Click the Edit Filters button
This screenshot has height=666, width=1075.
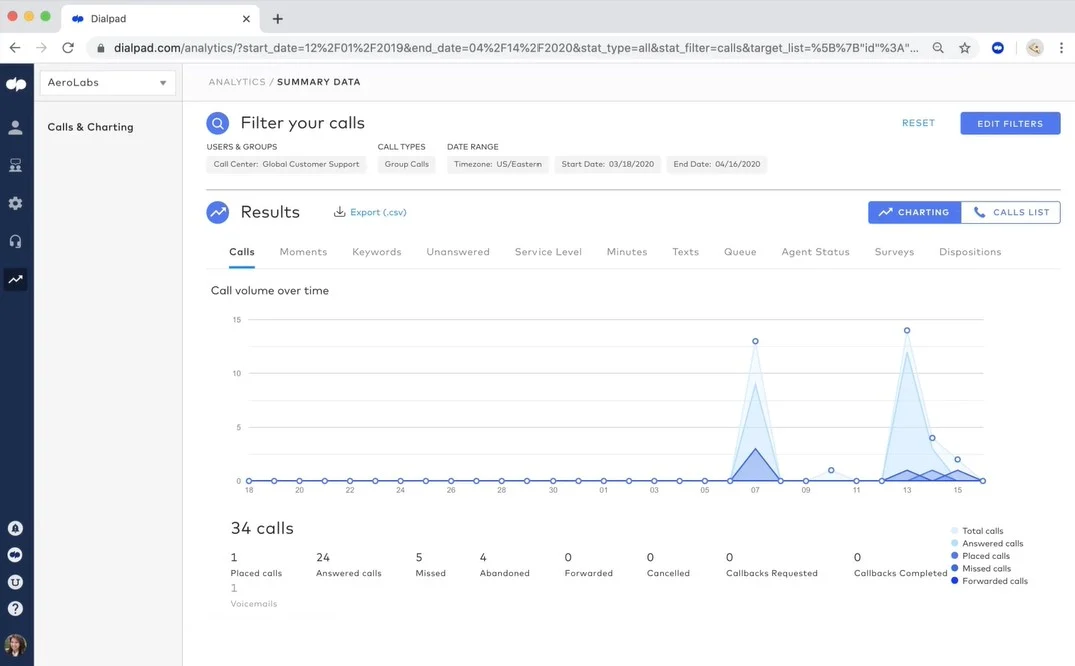[1010, 123]
